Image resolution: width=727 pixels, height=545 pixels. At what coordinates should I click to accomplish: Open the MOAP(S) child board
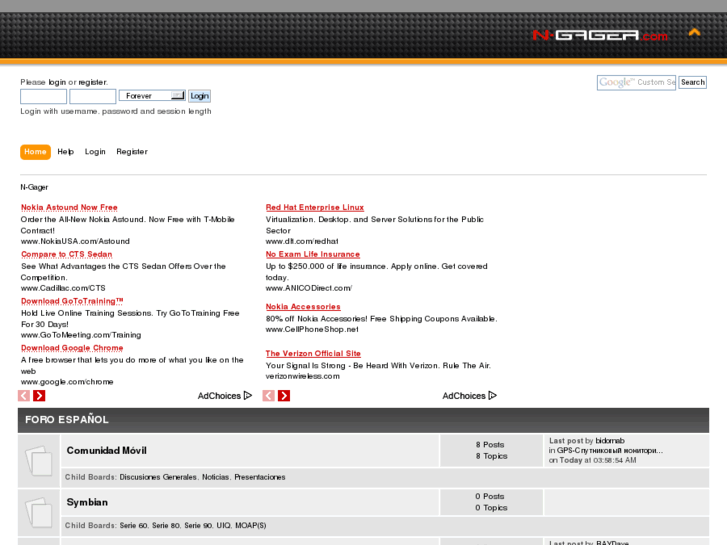[251, 526]
